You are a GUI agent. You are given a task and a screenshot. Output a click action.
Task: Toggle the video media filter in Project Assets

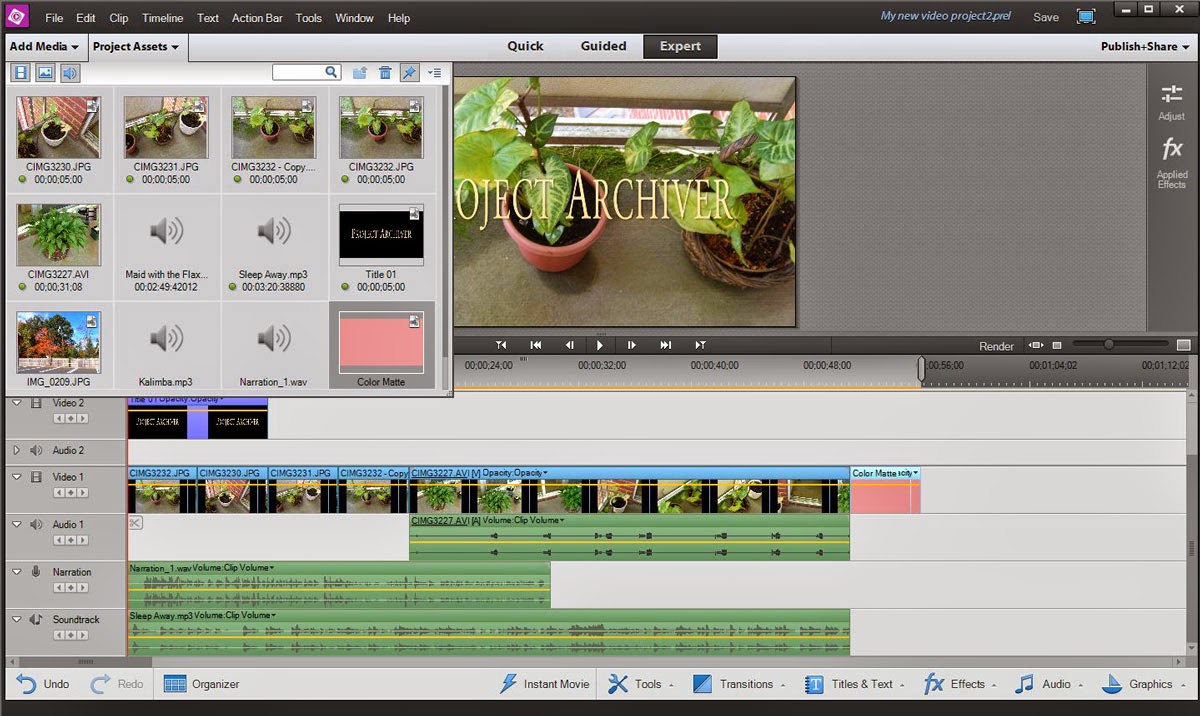19,72
